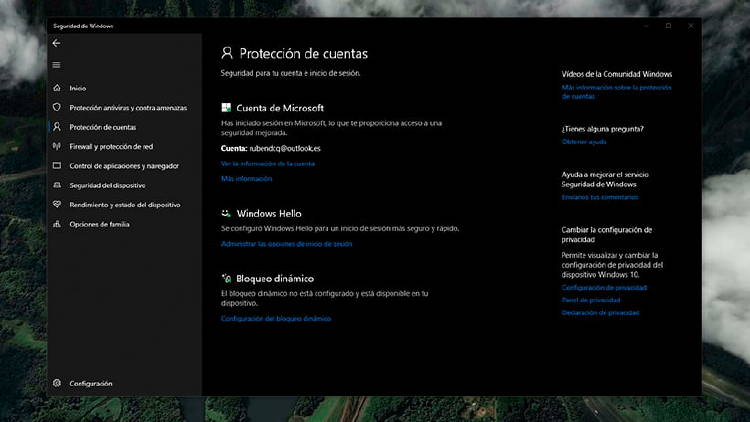Viewport: 750px width, 422px height.
Task: Click Obtener ayuda link
Action: click(584, 142)
